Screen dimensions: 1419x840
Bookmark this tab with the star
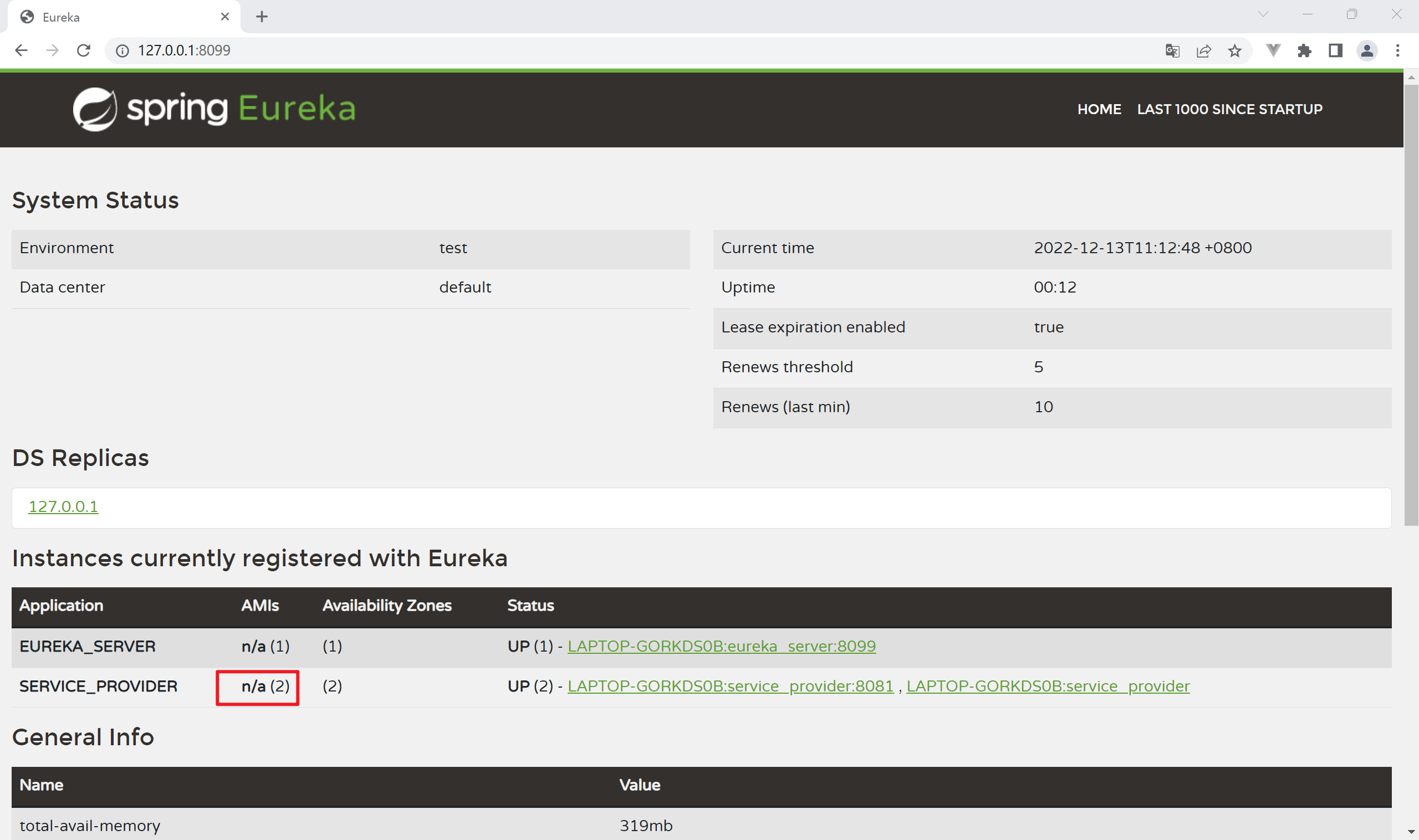click(1234, 51)
